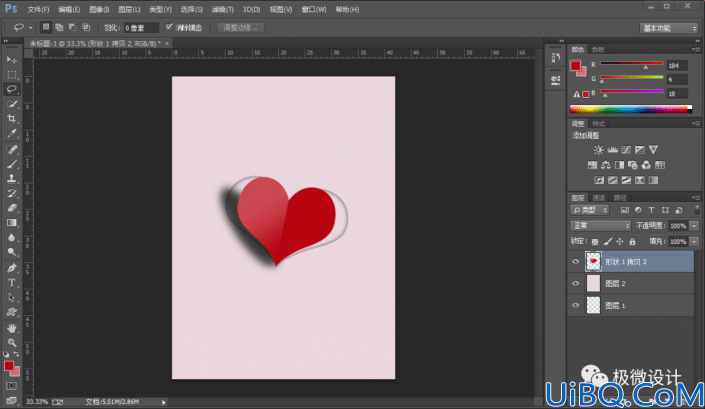This screenshot has width=705, height=409.
Task: Open the collapsed History panel icon
Action: [x=556, y=58]
